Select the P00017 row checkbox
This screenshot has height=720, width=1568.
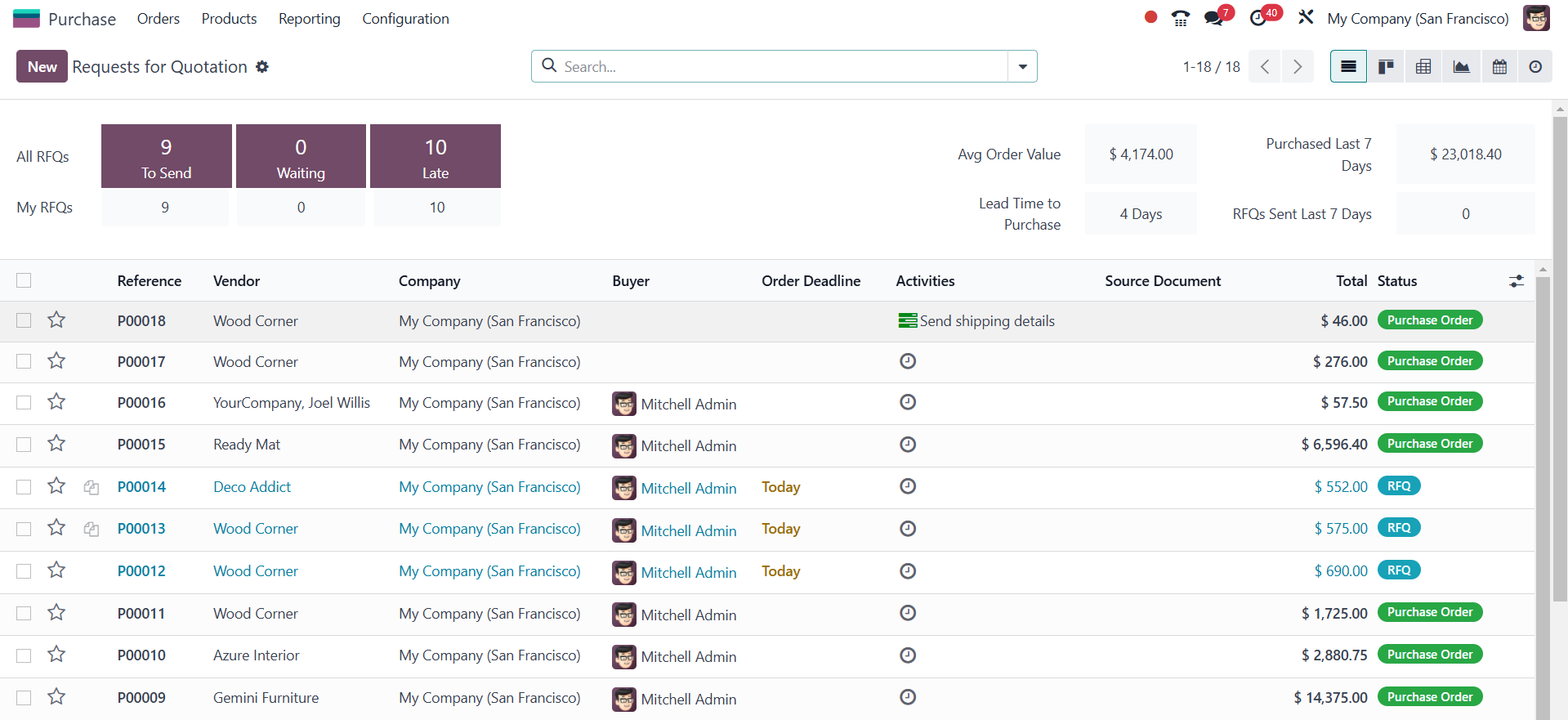click(24, 361)
